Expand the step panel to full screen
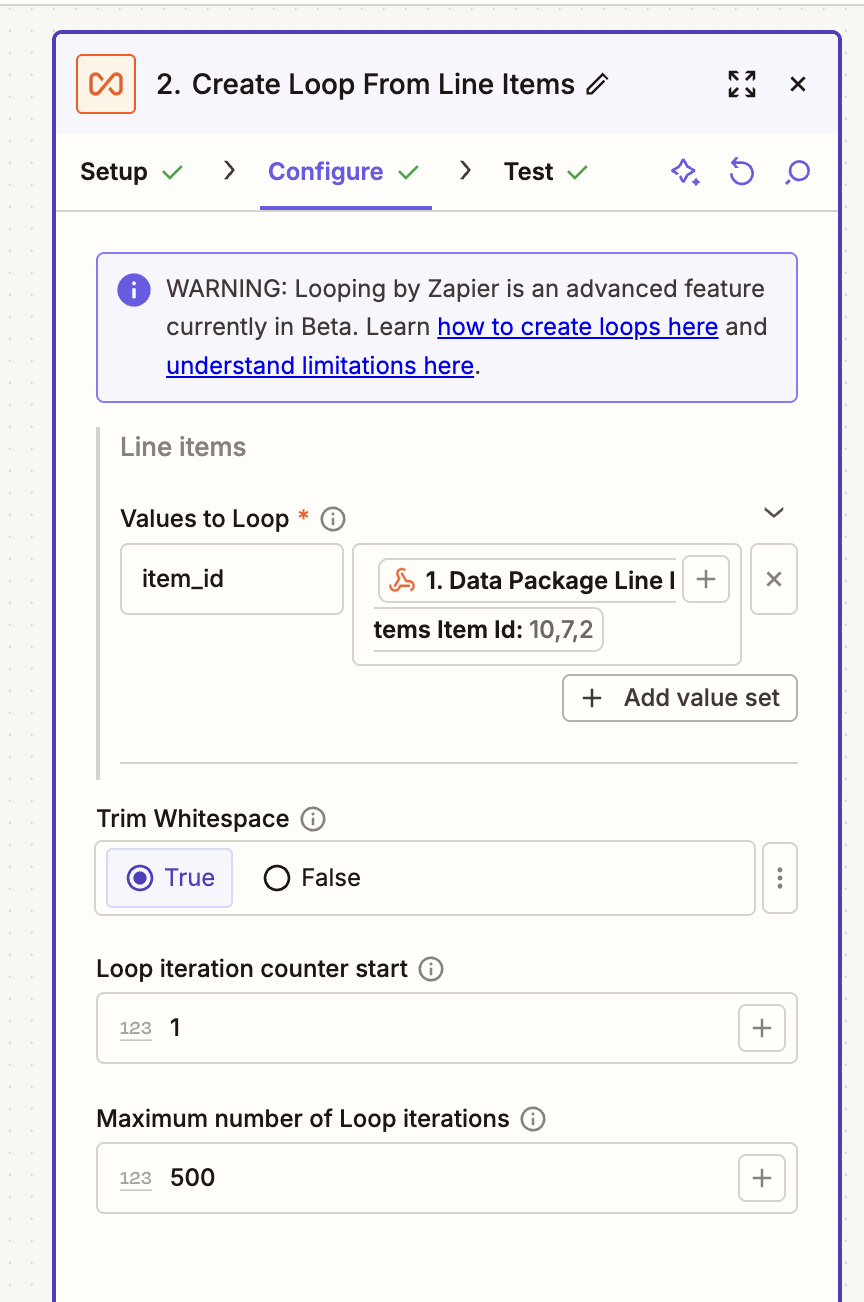This screenshot has width=864, height=1302. pos(741,84)
